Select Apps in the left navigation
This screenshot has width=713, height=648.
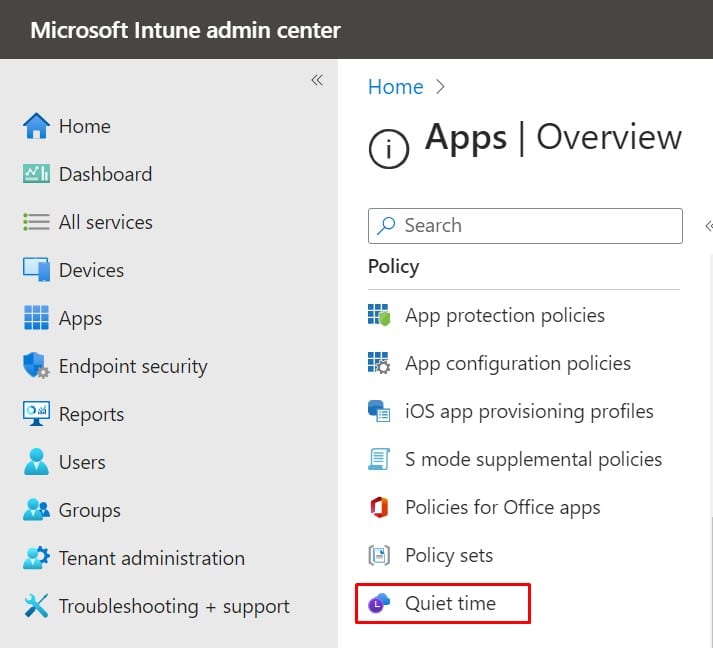click(80, 318)
